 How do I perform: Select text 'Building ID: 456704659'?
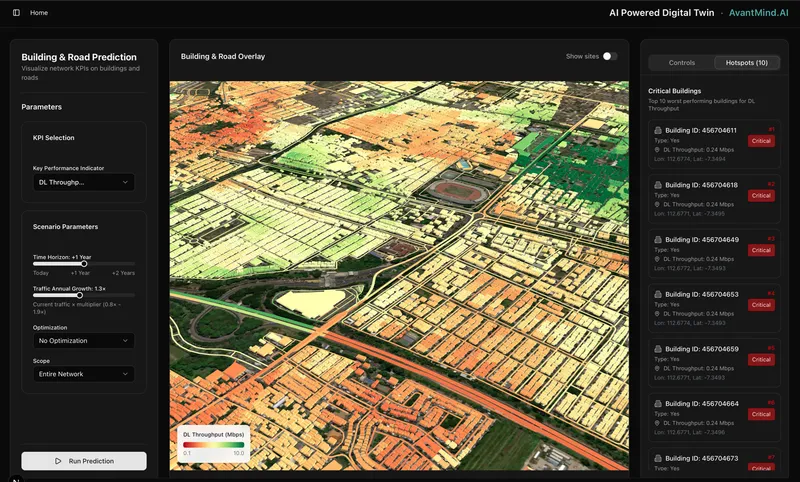coord(702,349)
